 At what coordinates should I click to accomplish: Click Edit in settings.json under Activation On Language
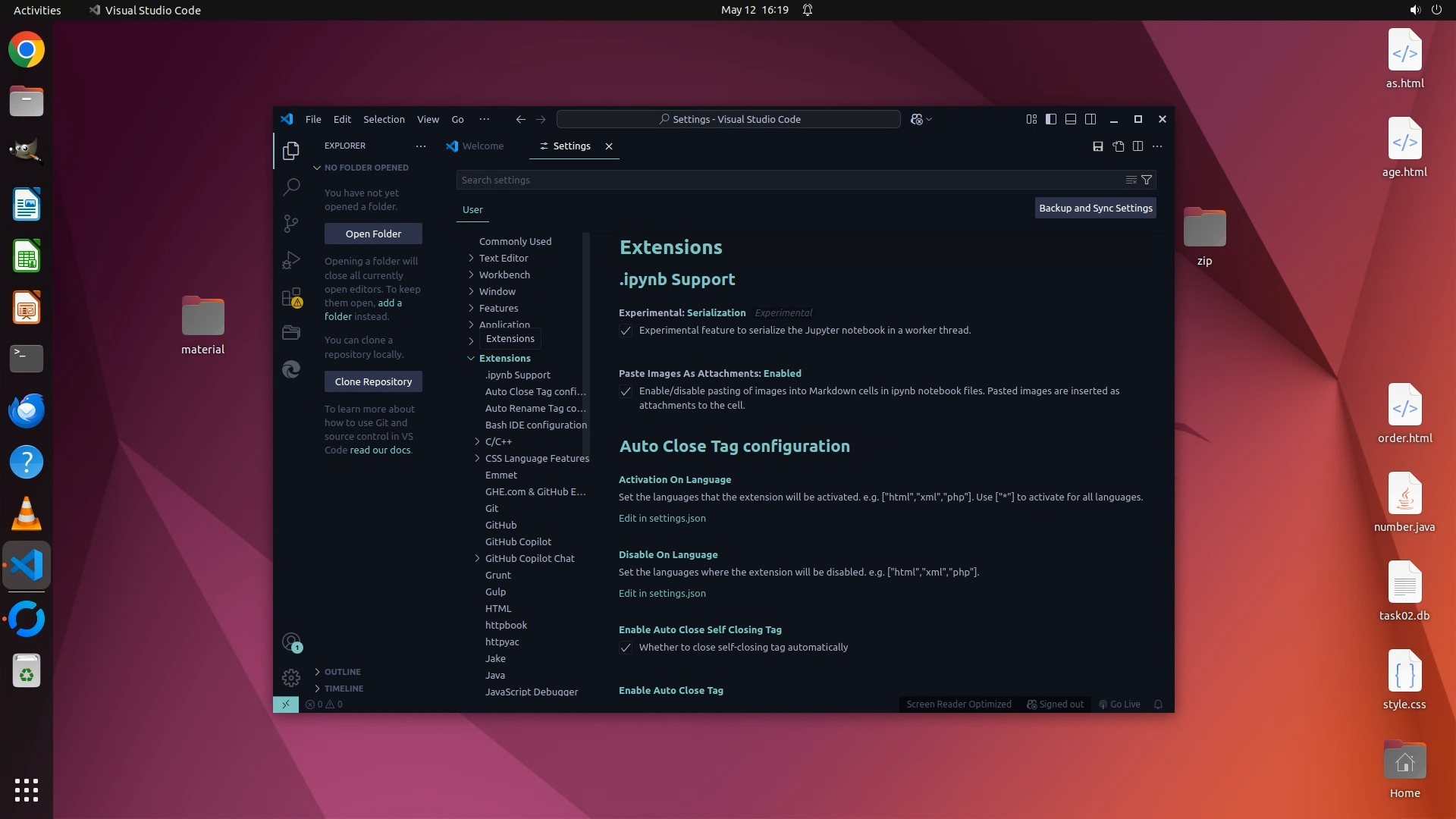coord(662,519)
